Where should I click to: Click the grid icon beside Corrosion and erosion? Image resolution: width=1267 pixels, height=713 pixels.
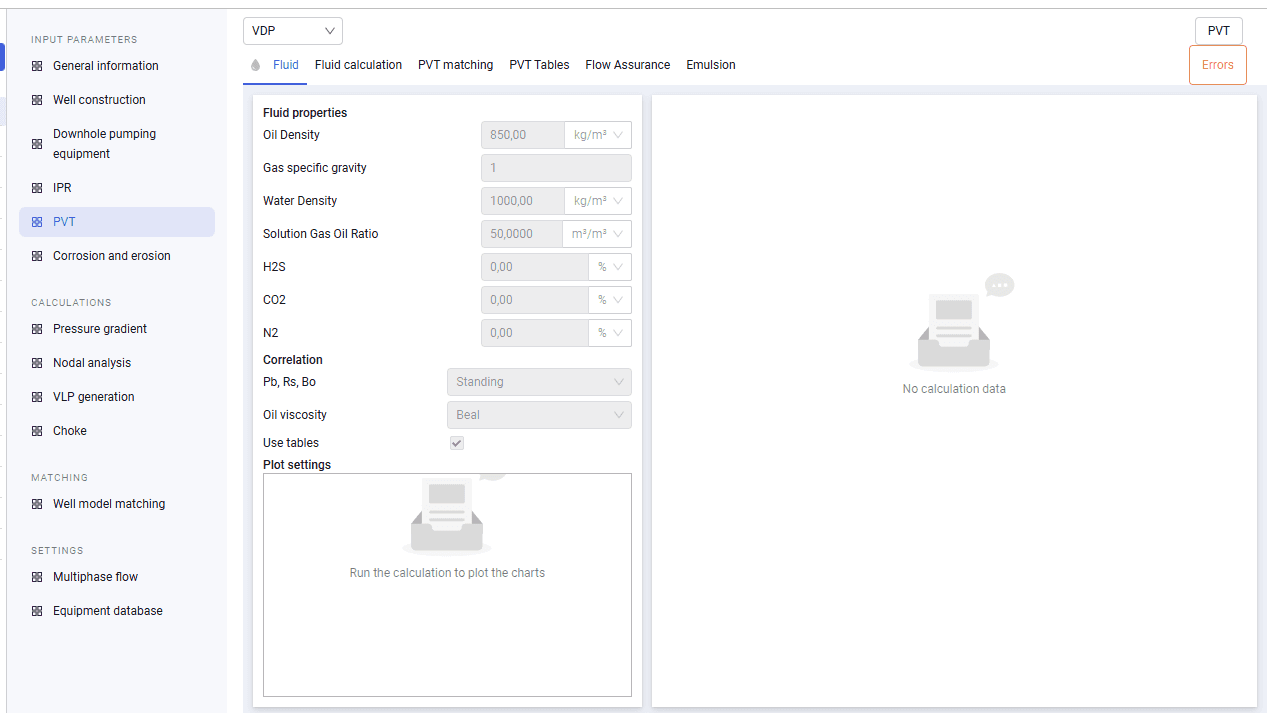(37, 256)
